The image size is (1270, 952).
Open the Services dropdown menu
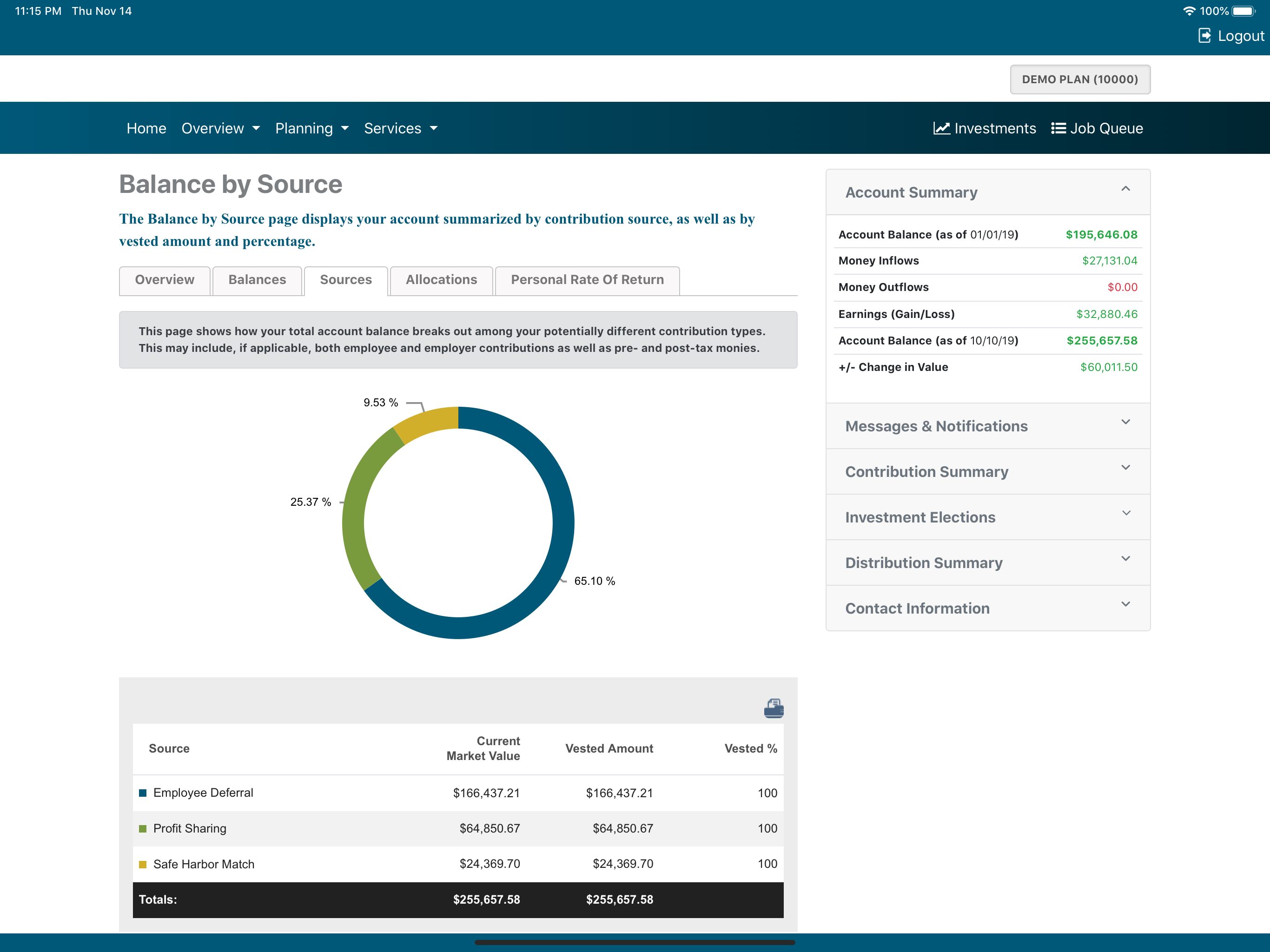(401, 128)
